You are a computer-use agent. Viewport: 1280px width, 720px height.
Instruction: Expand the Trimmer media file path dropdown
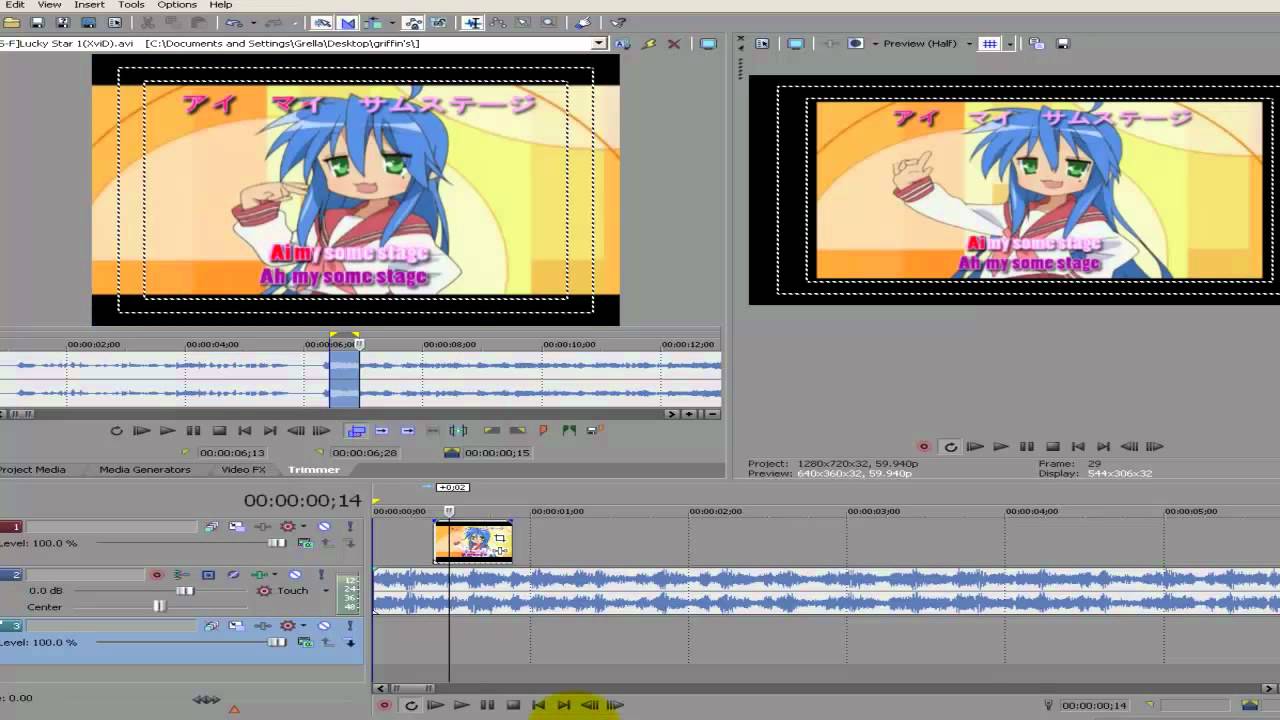599,44
